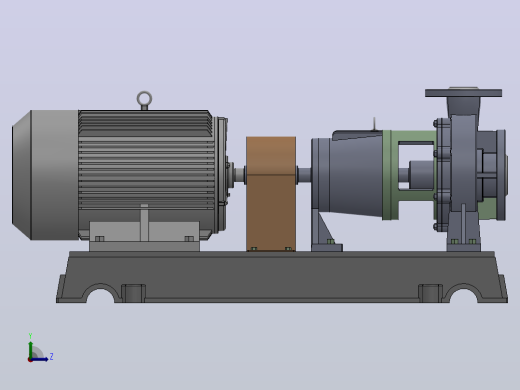Pick the right anchor boss on base
Image resolution: width=520 pixels, height=390 pixels.
coord(430,293)
